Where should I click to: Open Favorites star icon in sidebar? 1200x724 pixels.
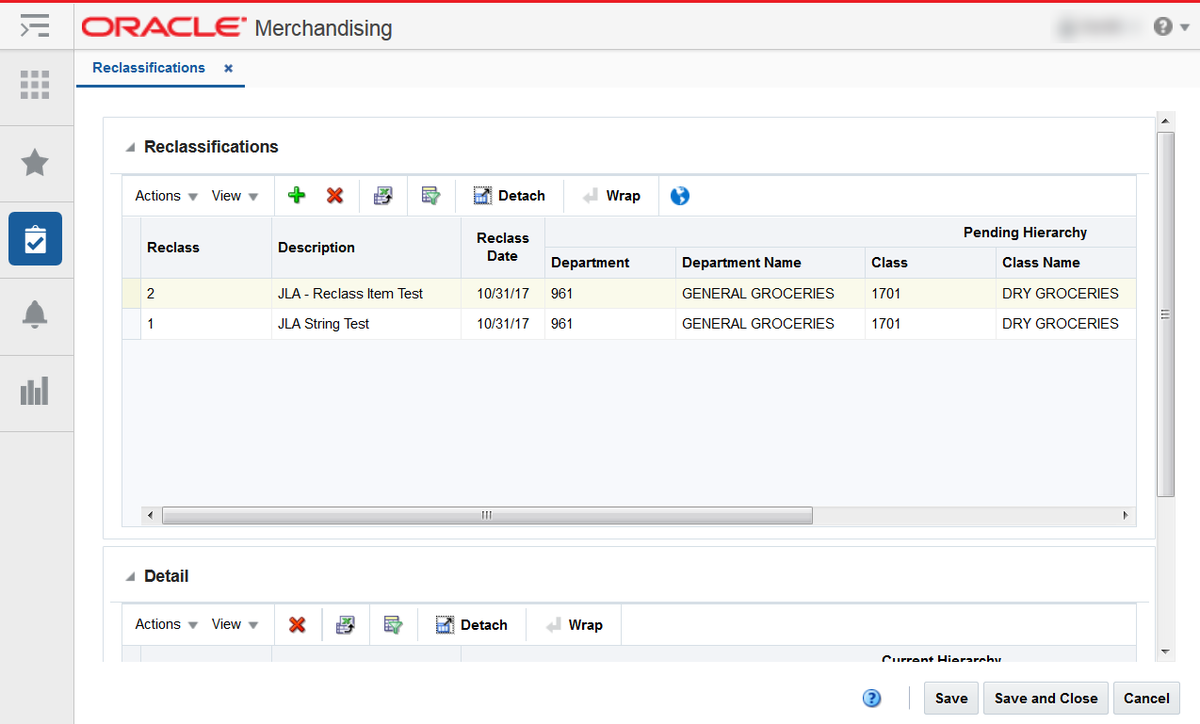coord(35,162)
